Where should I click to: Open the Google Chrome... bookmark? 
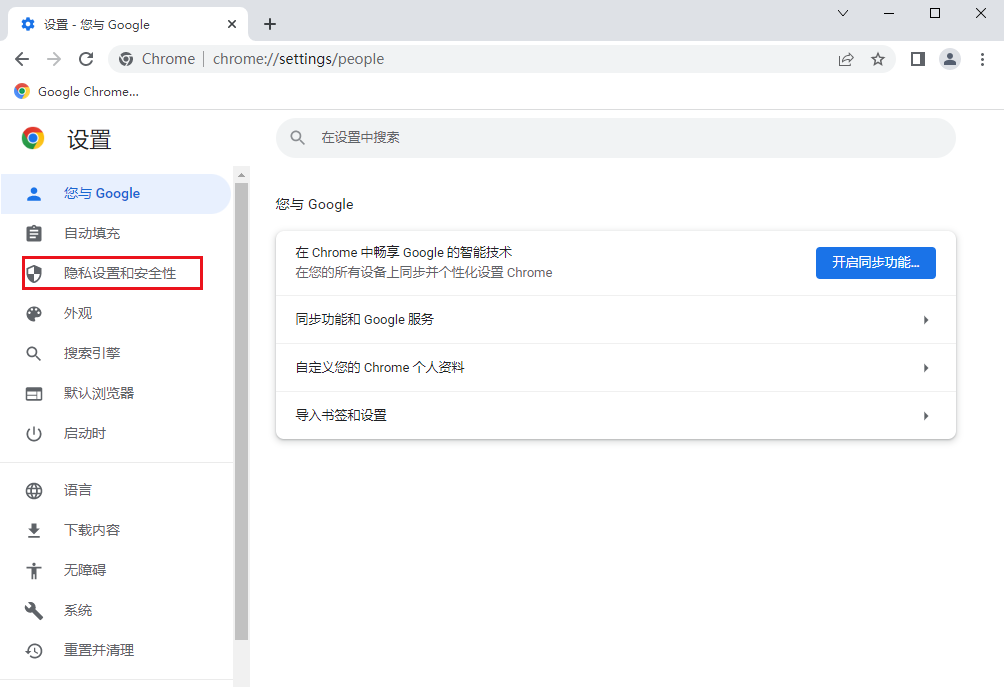(77, 92)
